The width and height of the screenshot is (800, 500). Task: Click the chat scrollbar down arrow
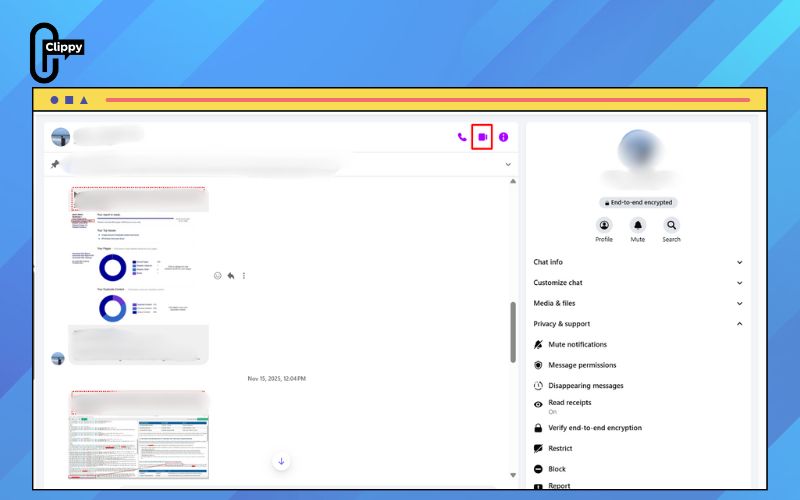(x=513, y=475)
